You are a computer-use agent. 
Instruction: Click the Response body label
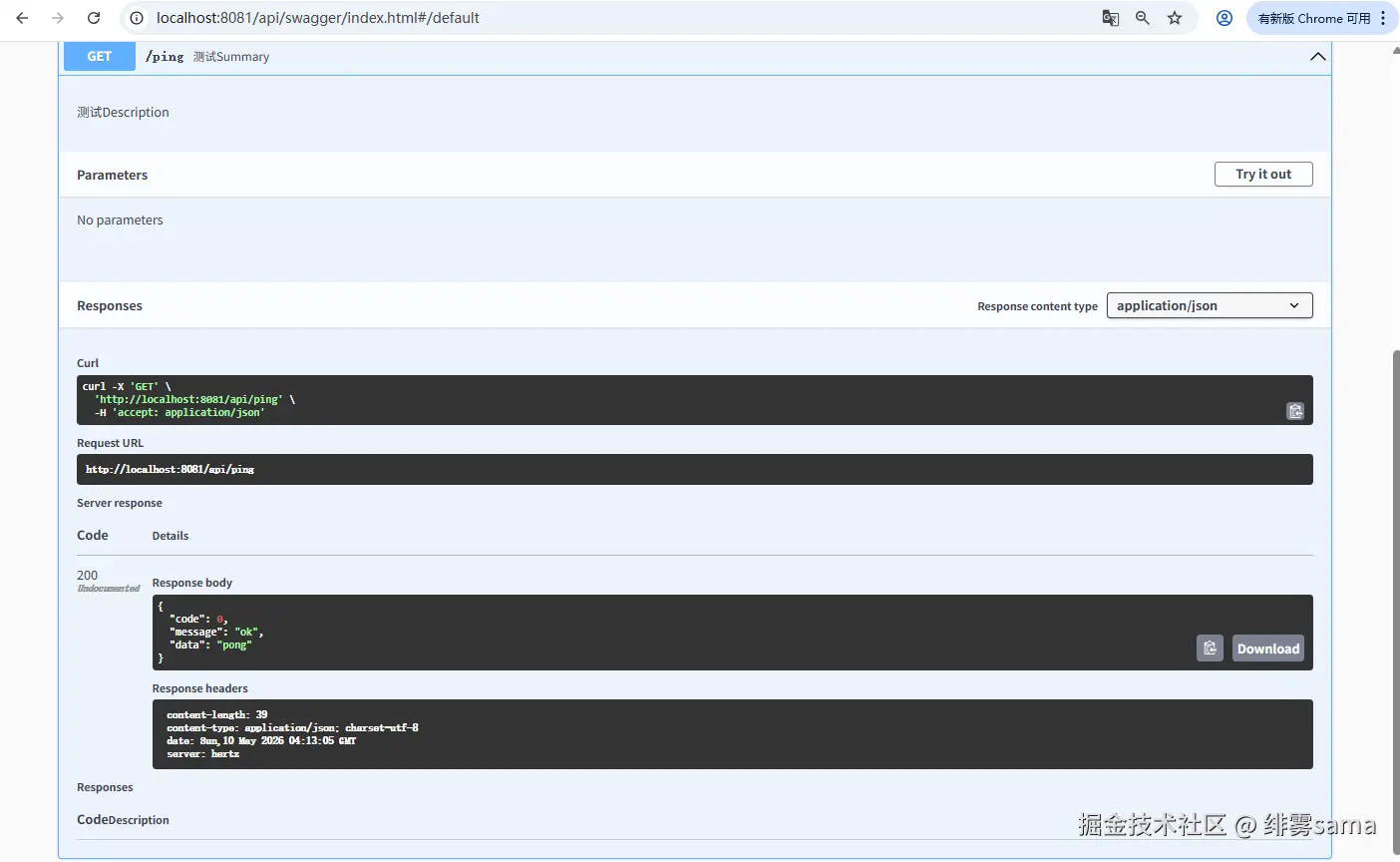click(192, 583)
